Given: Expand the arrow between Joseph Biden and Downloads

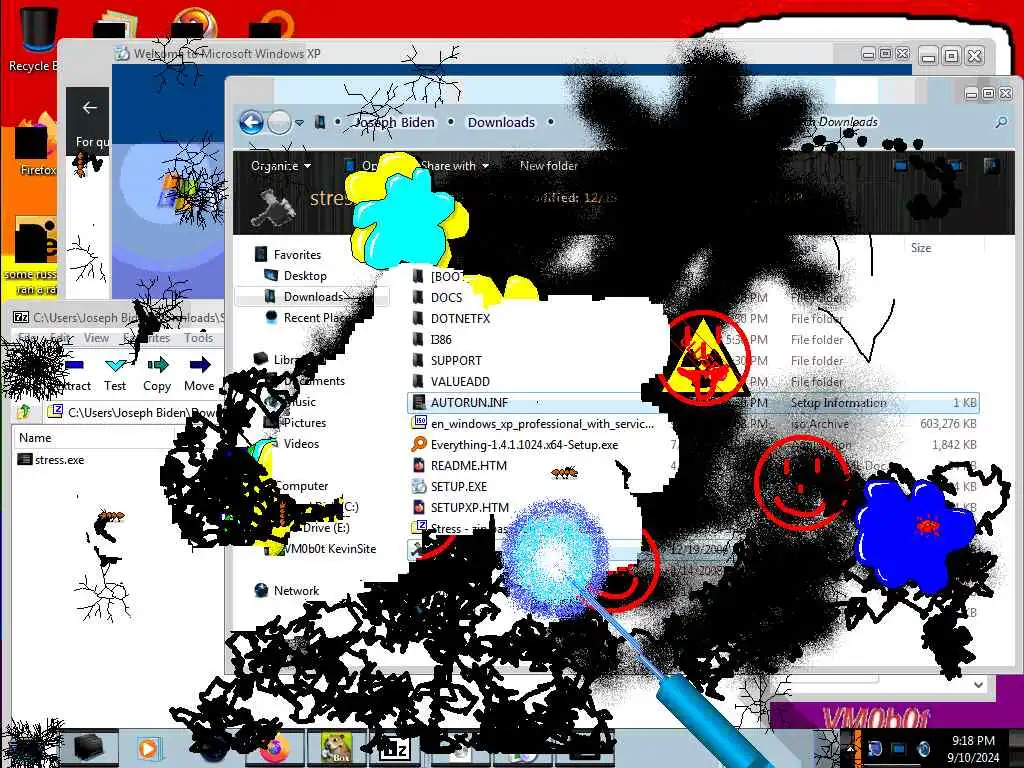Looking at the screenshot, I should 451,122.
